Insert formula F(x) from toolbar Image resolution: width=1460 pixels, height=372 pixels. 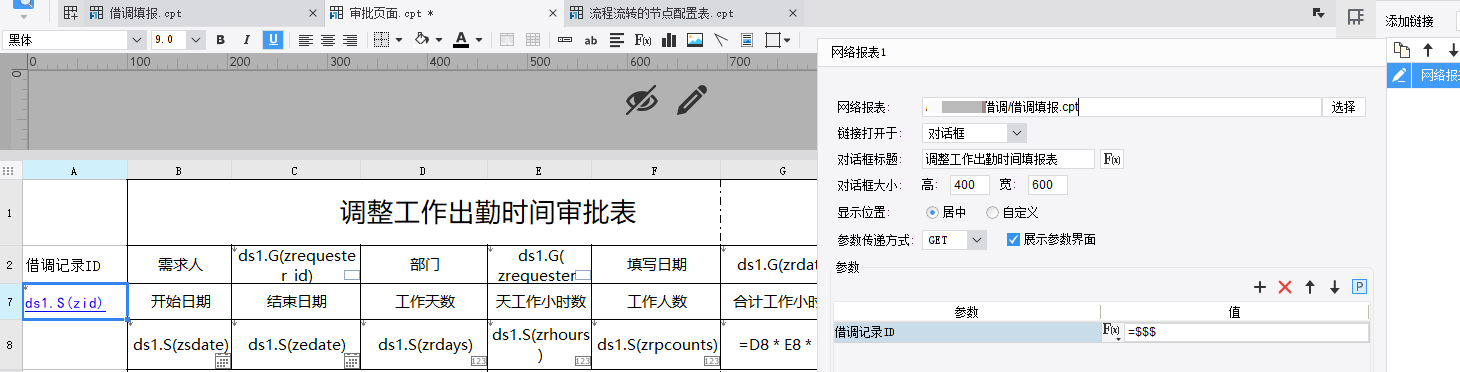(x=644, y=40)
